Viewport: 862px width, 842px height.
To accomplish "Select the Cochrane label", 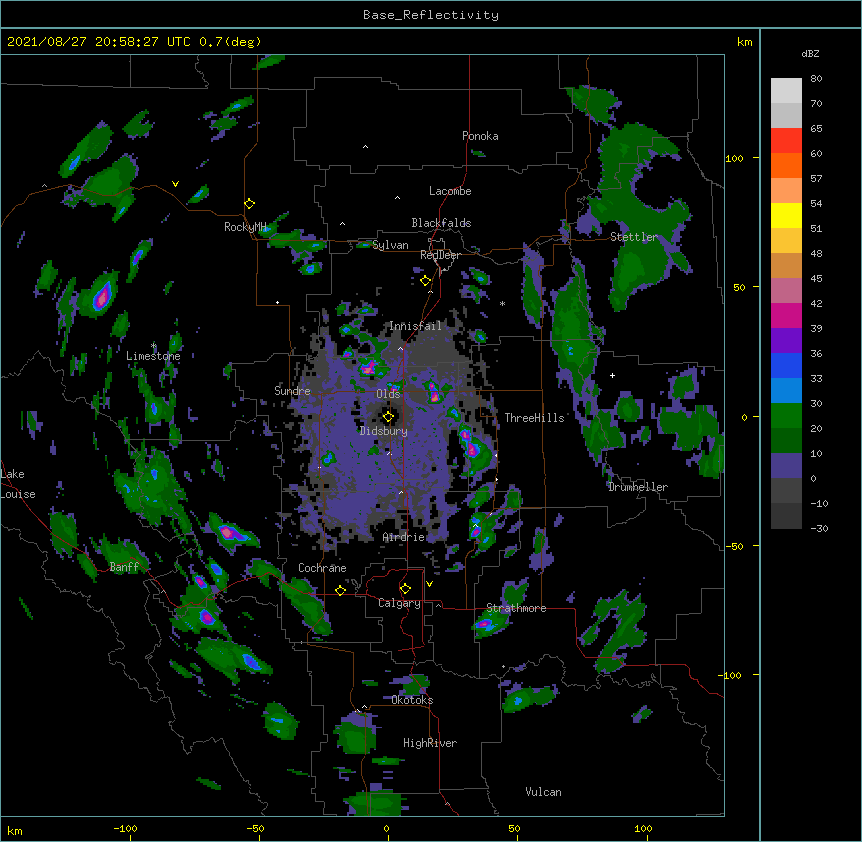I will (322, 568).
